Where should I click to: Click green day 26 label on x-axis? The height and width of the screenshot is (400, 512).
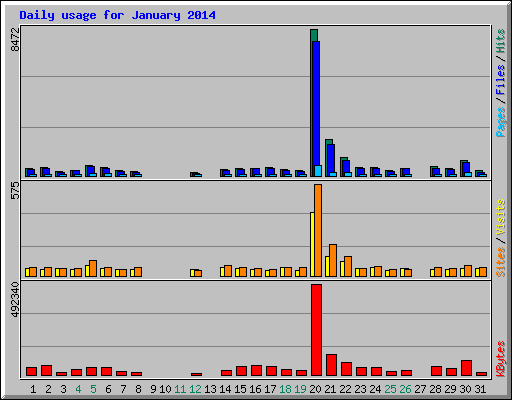point(405,389)
